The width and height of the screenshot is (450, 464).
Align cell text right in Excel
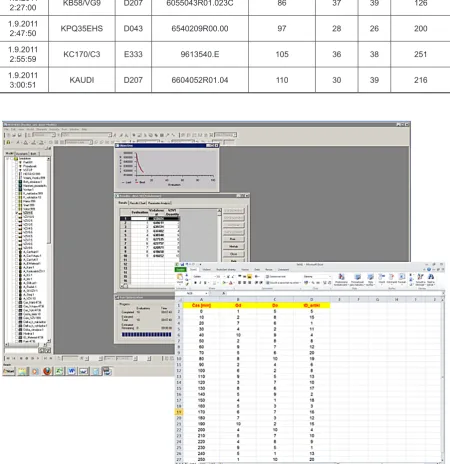point(250,283)
